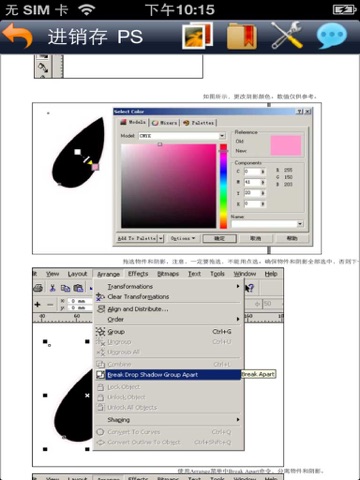The height and width of the screenshot is (480, 360).
Task: Open the View menu
Action: [52, 274]
